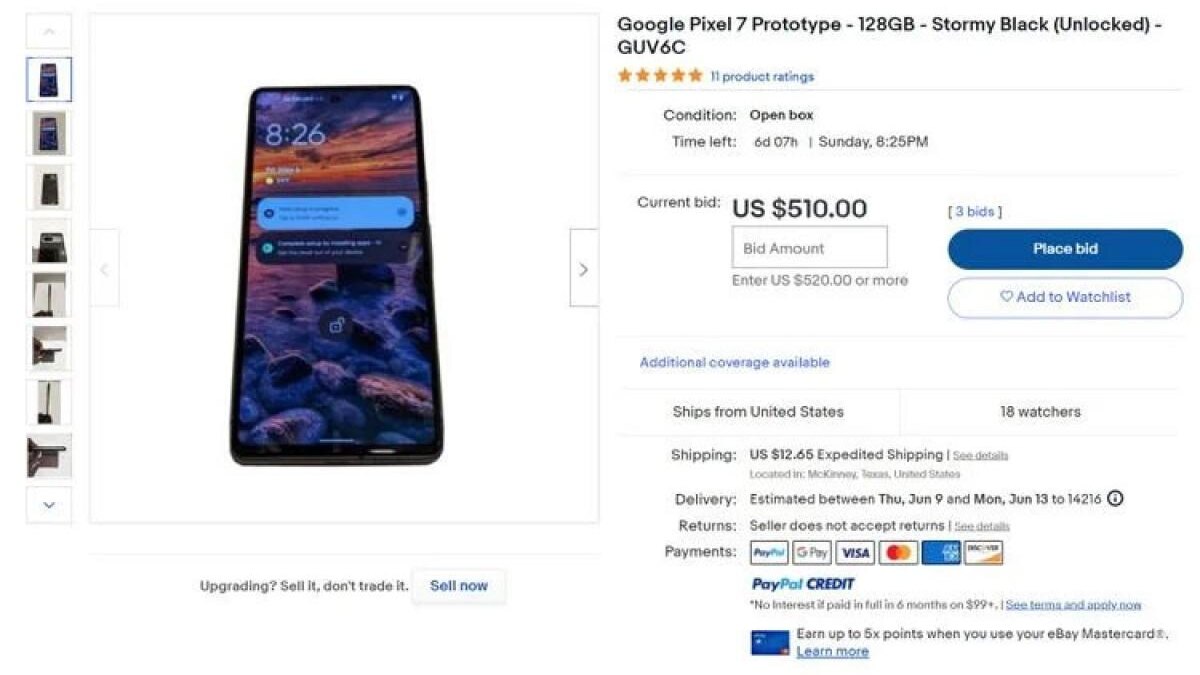The height and width of the screenshot is (675, 1200).
Task: Click the five-star rating stars
Action: [x=659, y=74]
